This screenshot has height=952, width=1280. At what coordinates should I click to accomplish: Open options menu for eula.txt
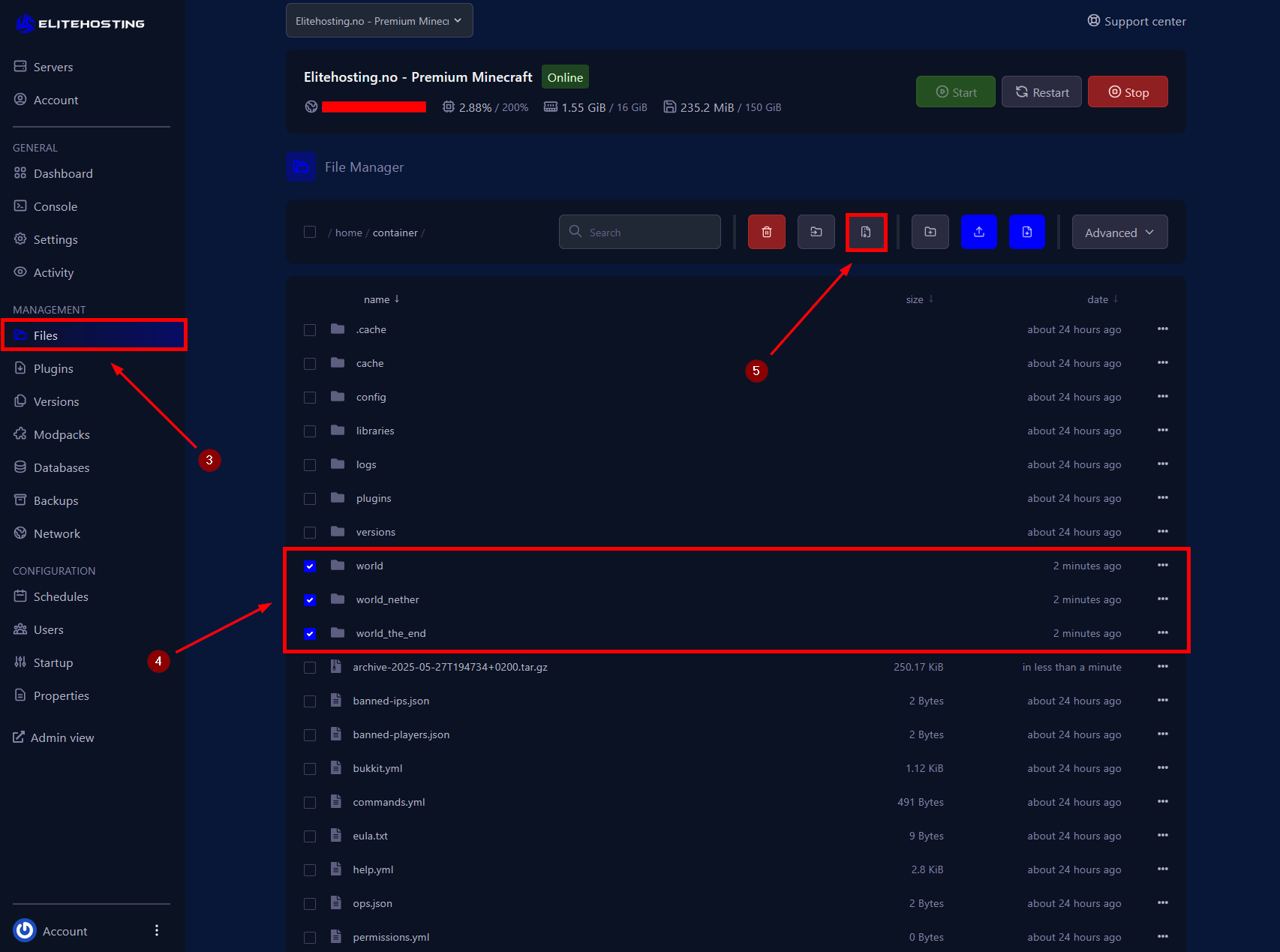(1163, 835)
